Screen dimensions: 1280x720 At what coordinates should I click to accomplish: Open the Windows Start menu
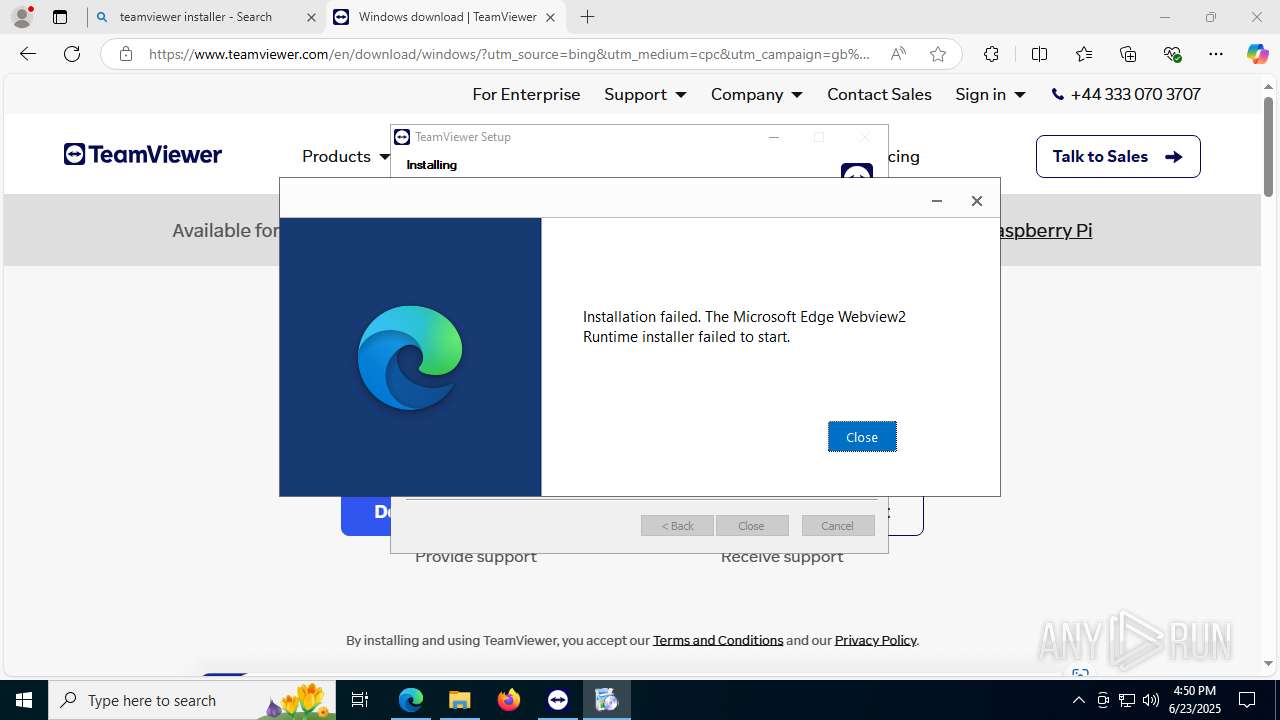tap(24, 700)
